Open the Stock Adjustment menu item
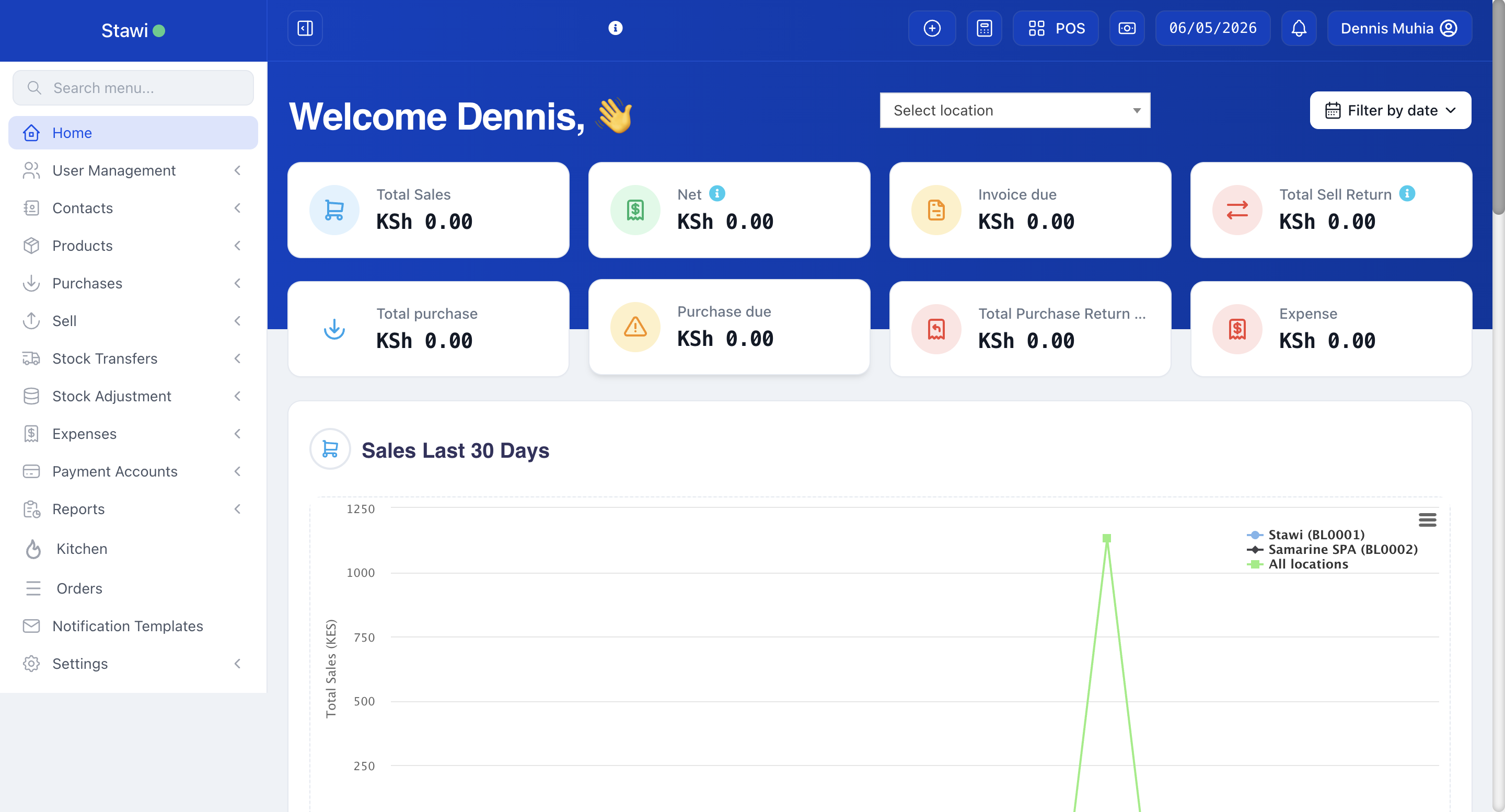Screen dimensions: 1505x812 [x=133, y=396]
